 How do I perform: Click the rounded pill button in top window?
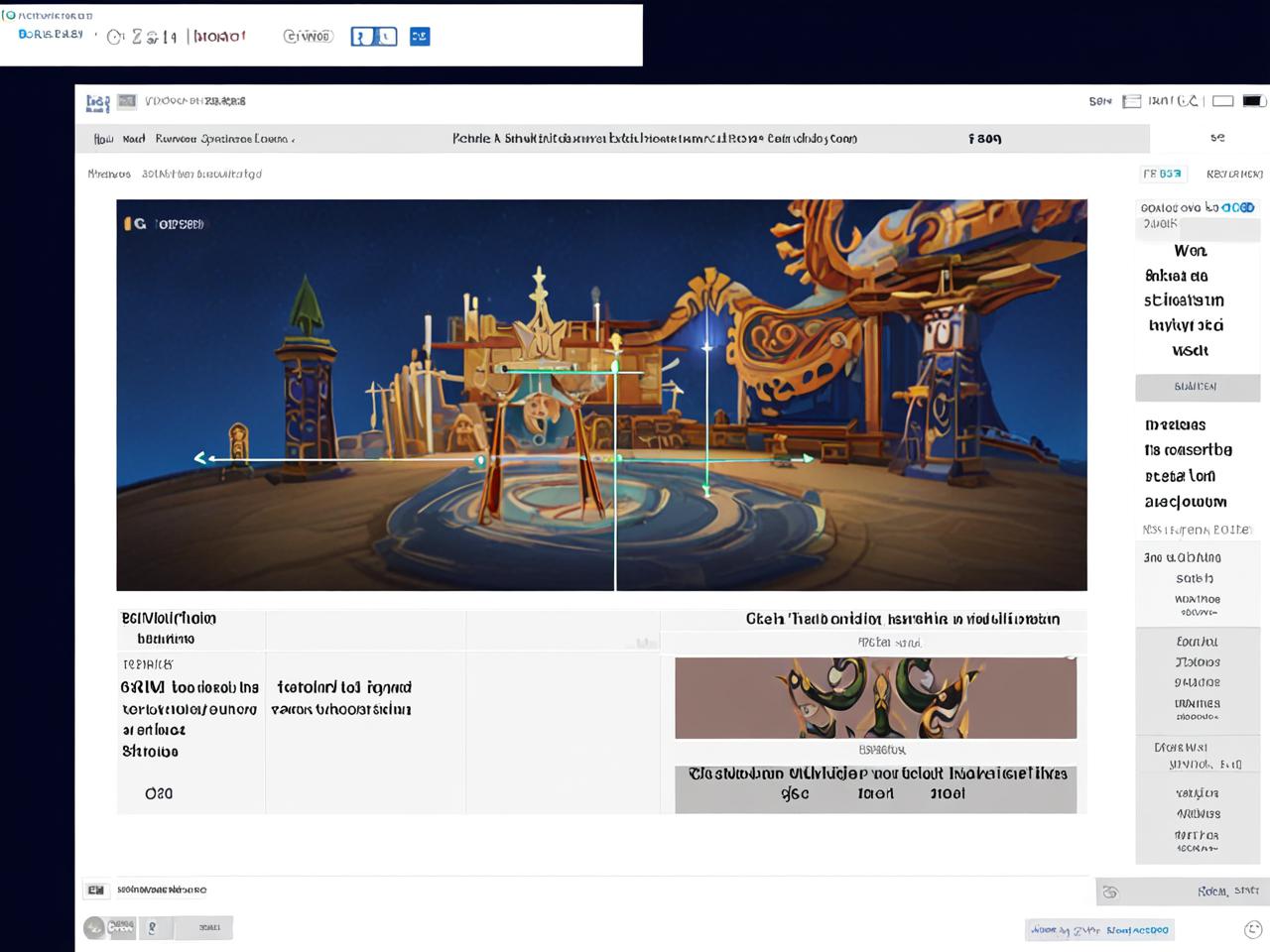pos(309,37)
